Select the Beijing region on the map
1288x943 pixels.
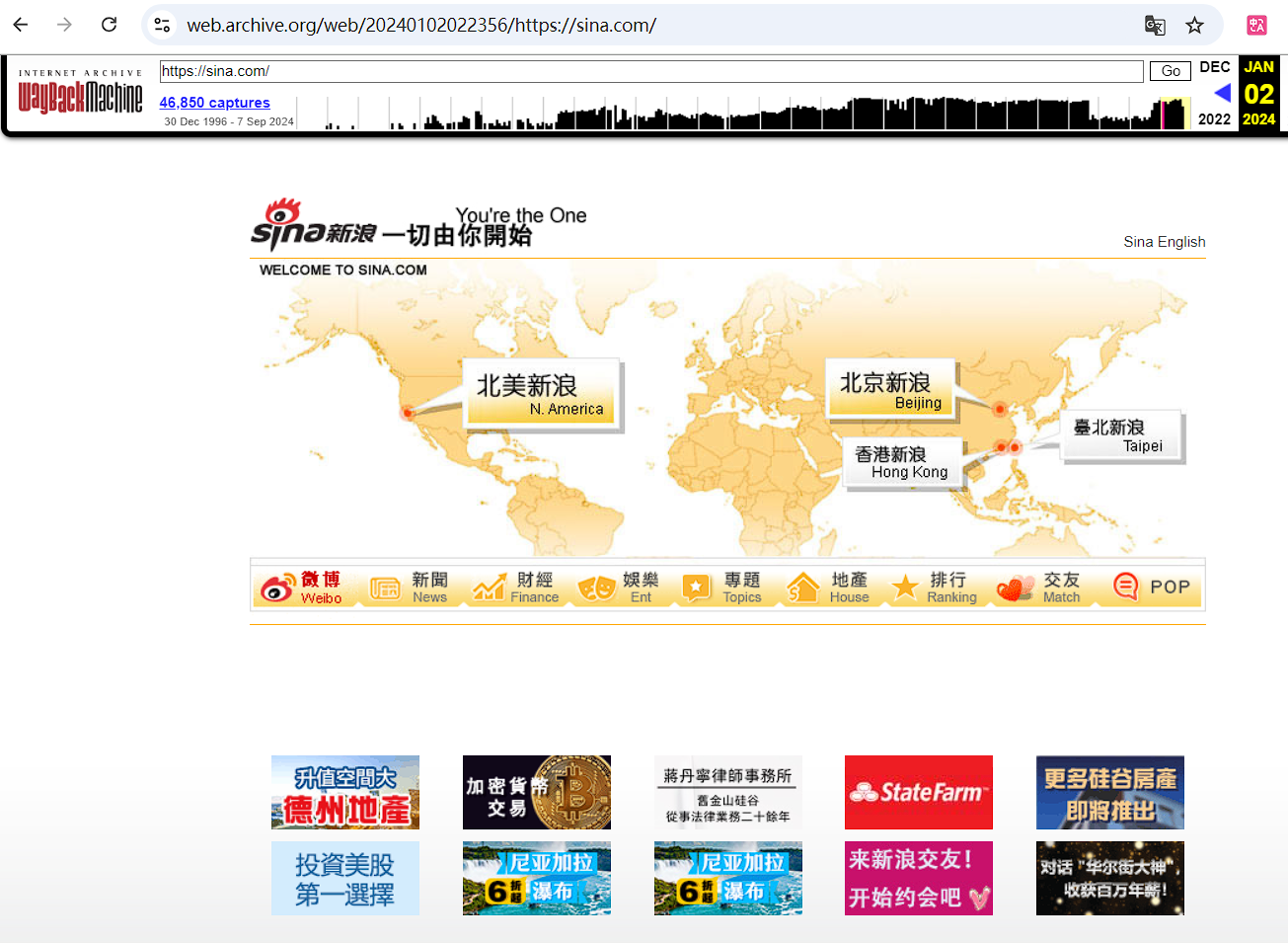[891, 389]
